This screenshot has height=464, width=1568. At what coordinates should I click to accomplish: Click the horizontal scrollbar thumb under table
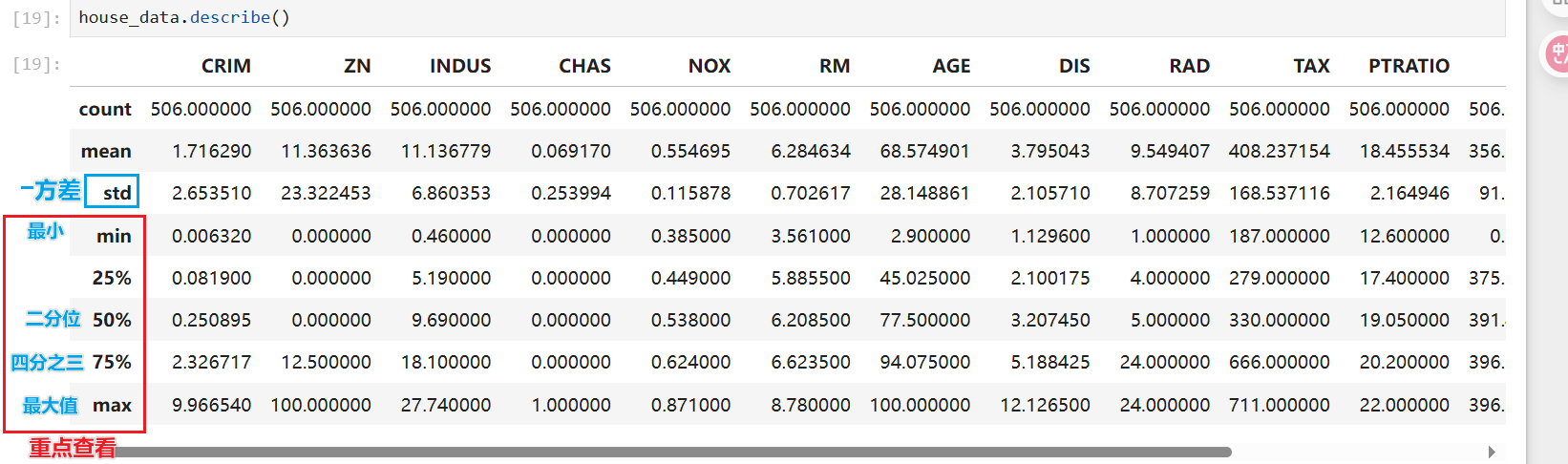tap(668, 452)
